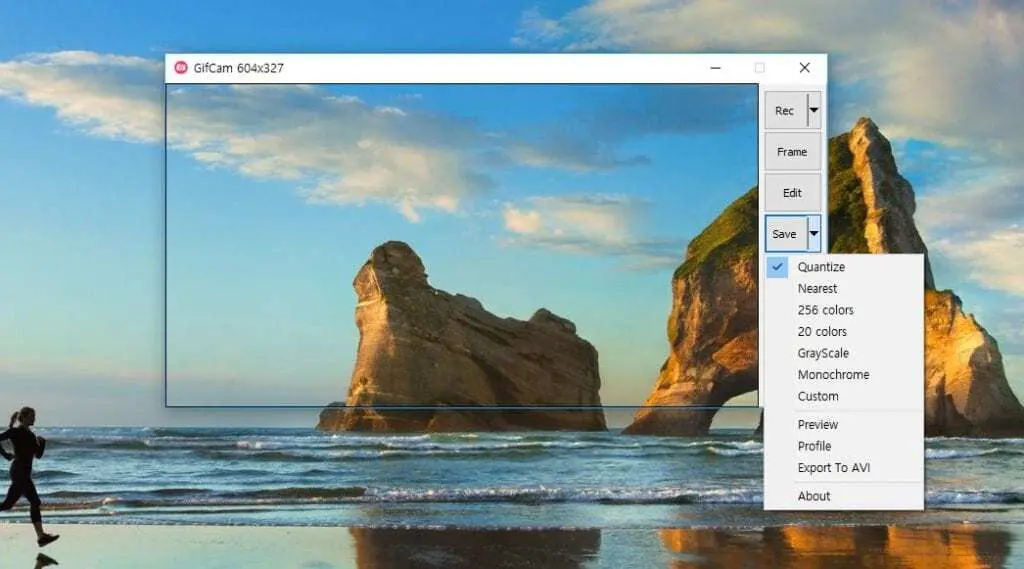Capture a single frame with Frame button
This screenshot has width=1024, height=569.
click(x=792, y=152)
